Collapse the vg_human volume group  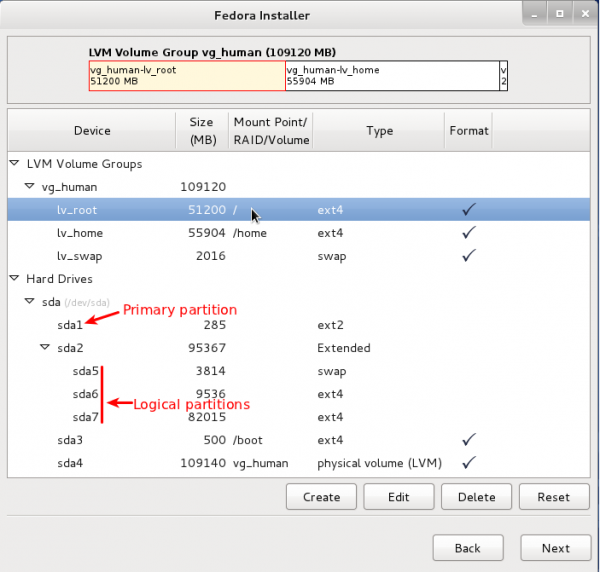point(30,186)
